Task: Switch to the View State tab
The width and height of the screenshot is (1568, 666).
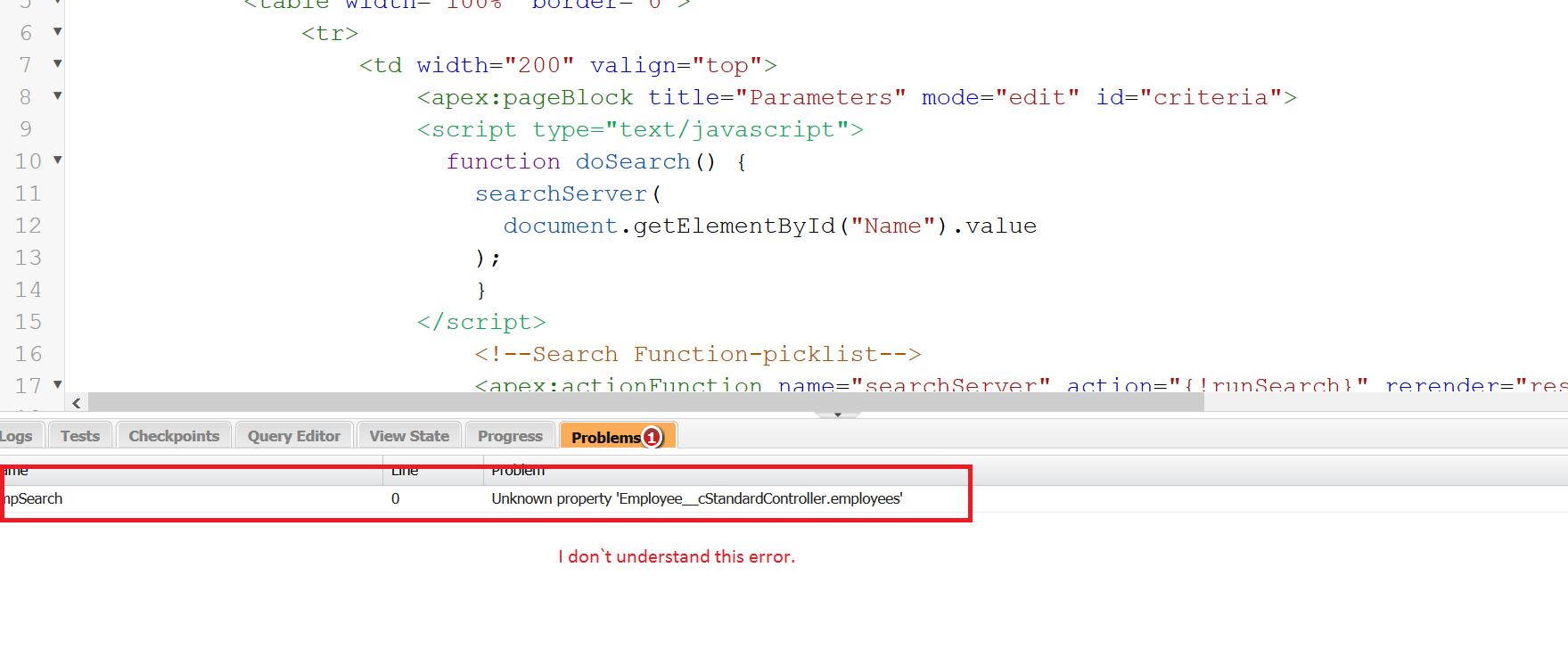Action: tap(409, 436)
